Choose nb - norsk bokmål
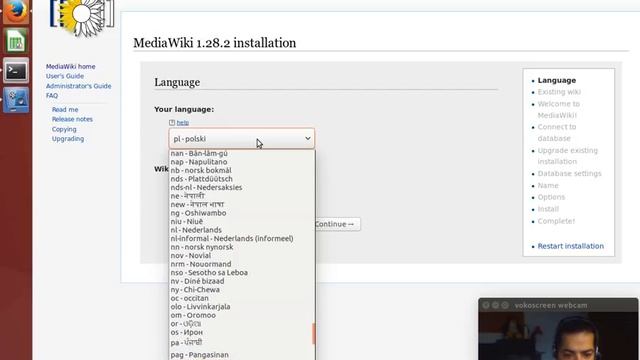The height and width of the screenshot is (360, 640). click(242, 171)
